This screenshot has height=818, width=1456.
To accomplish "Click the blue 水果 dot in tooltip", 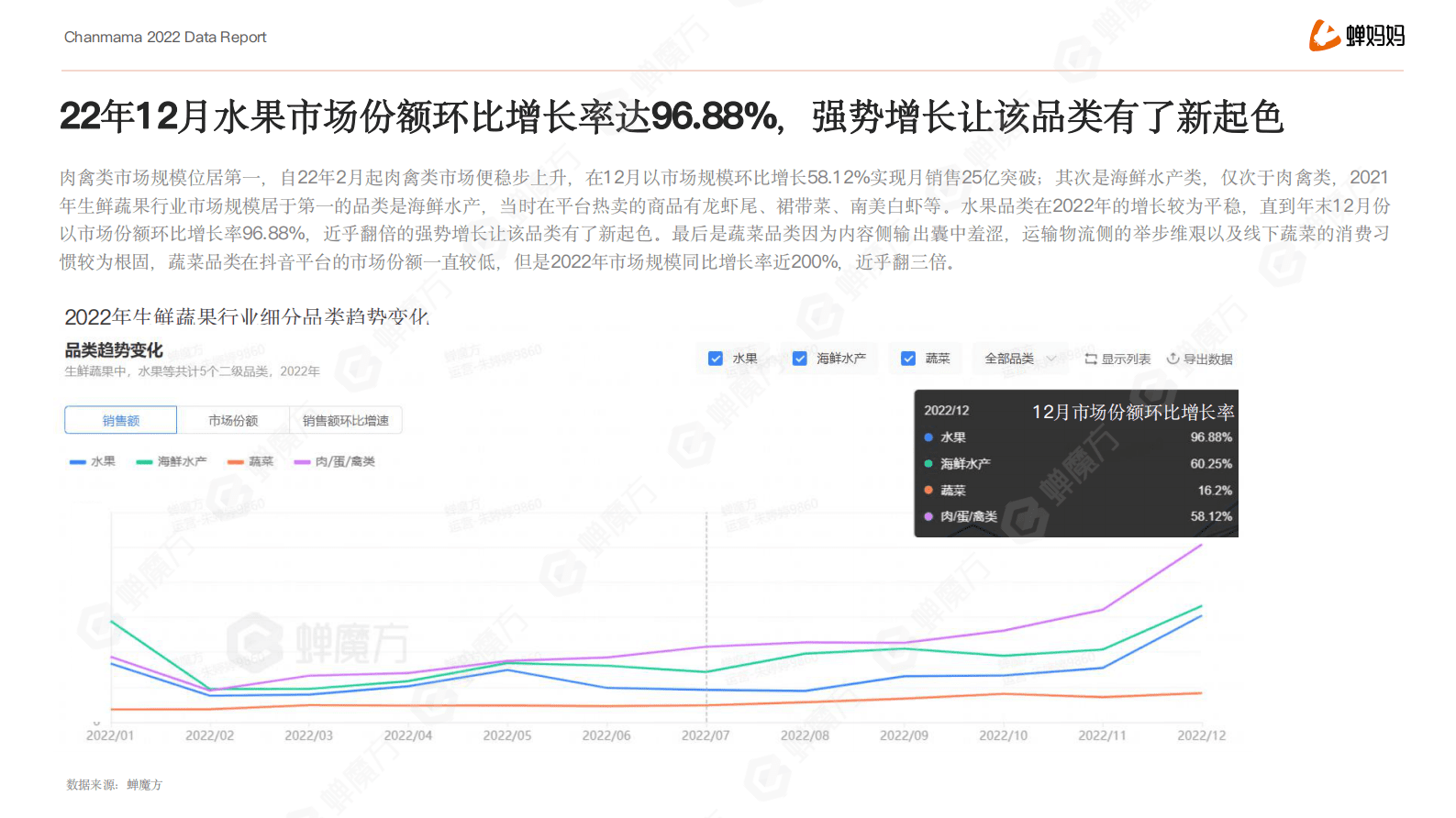I will [928, 437].
